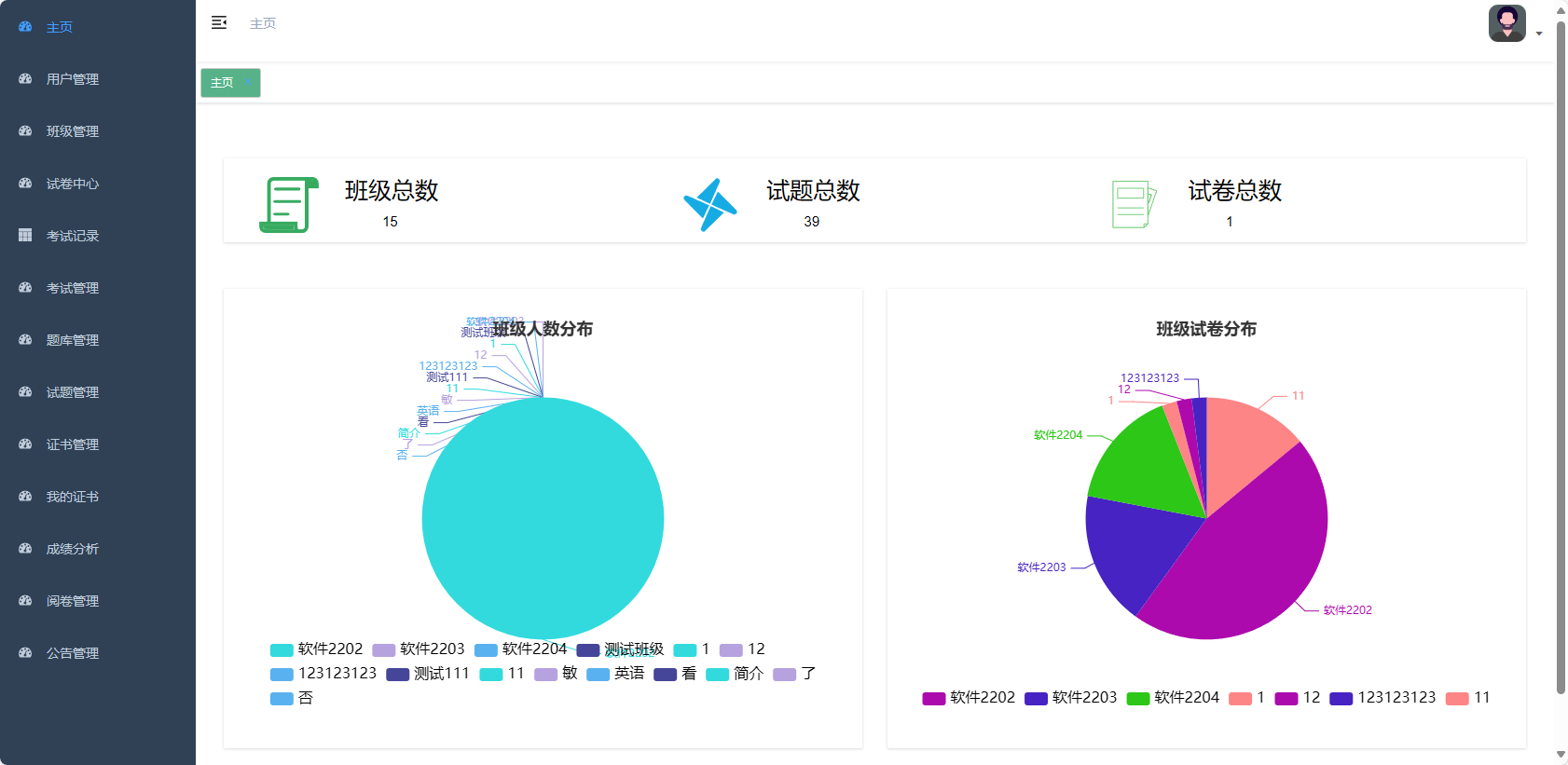Screen dimensions: 1568x765
Task: Click the dashboard icon beside 成绩分析
Action: coord(25,549)
